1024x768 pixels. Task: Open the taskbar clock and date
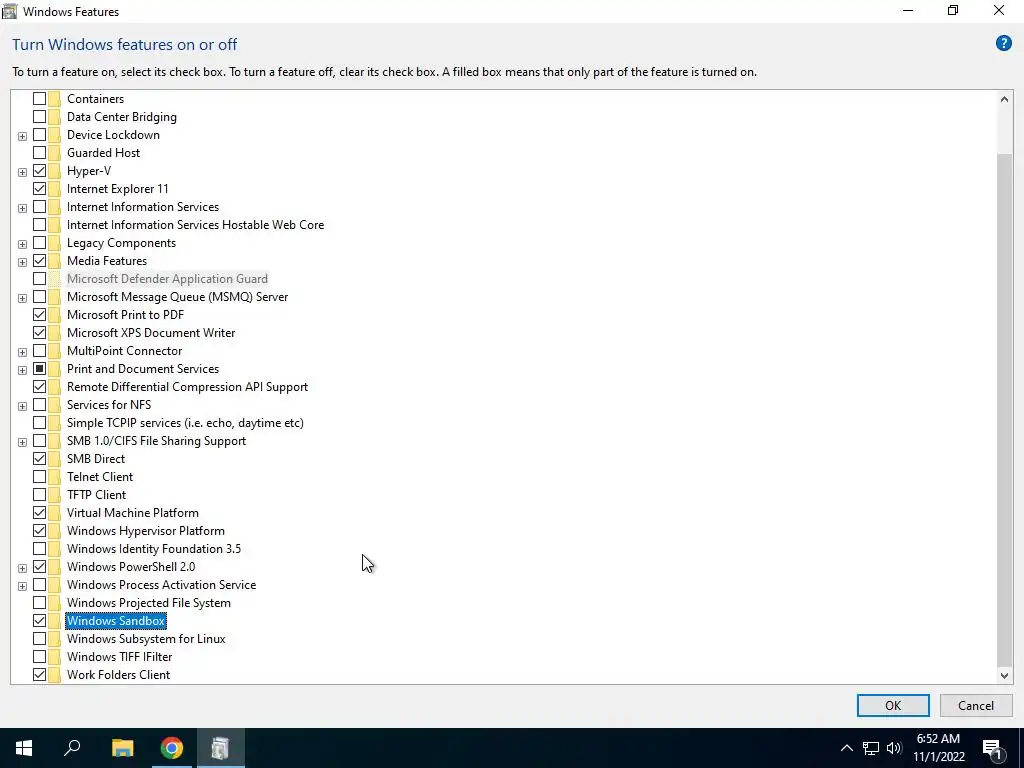click(x=939, y=748)
